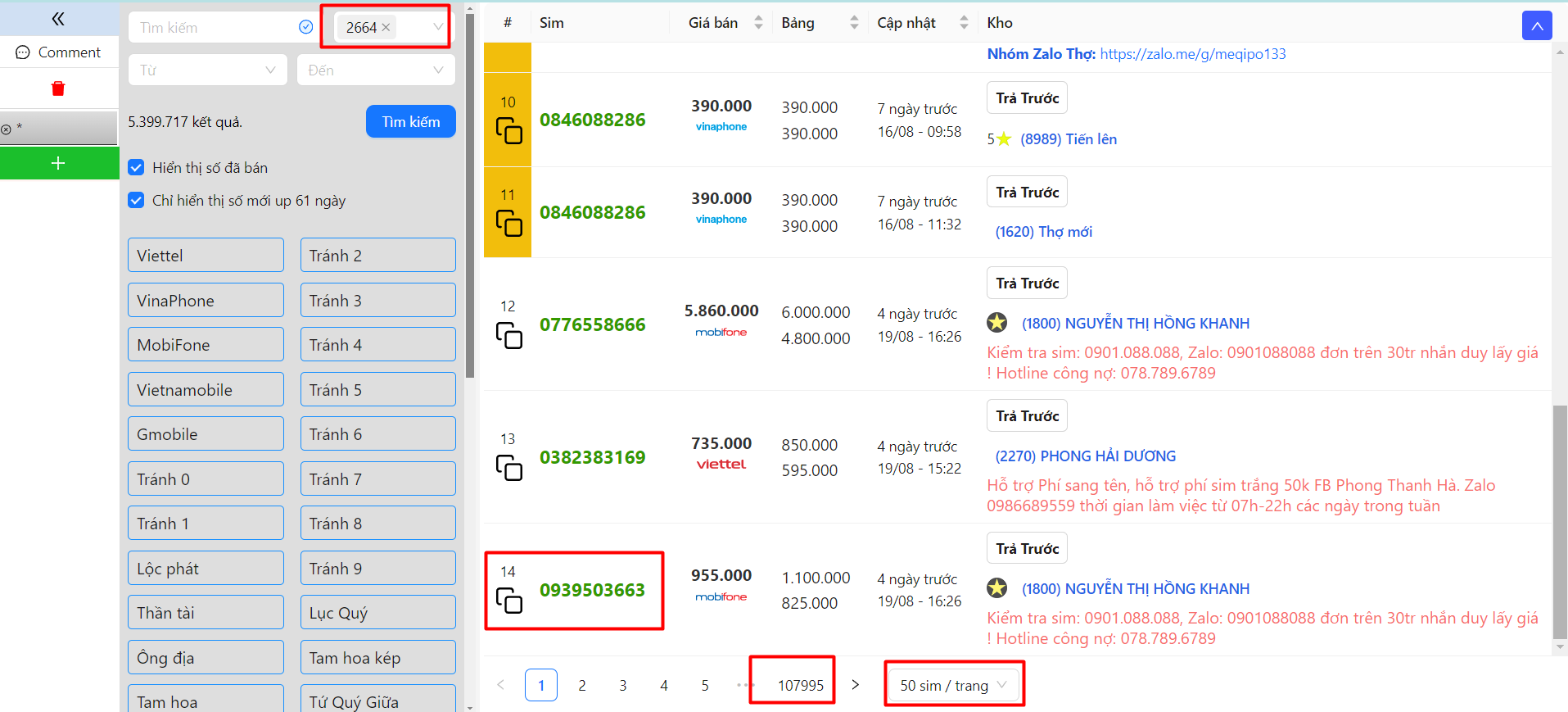Click star icon in row 14
The width and height of the screenshot is (1568, 712).
[996, 588]
